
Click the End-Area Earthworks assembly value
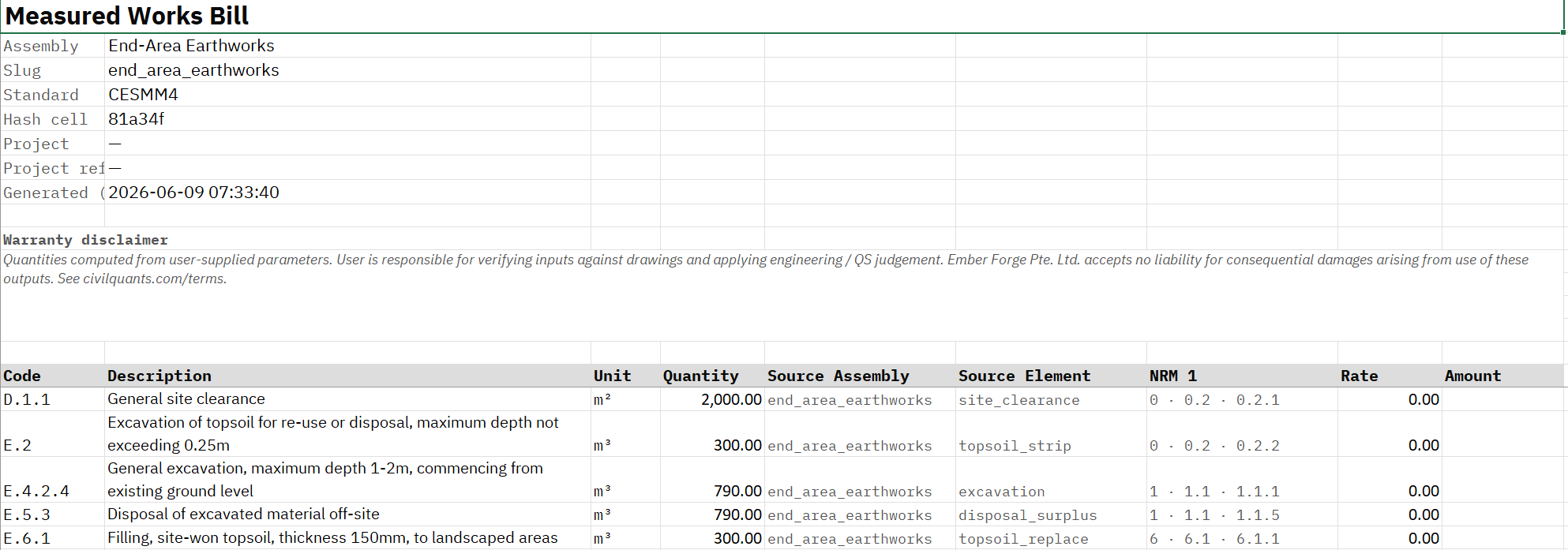(191, 46)
